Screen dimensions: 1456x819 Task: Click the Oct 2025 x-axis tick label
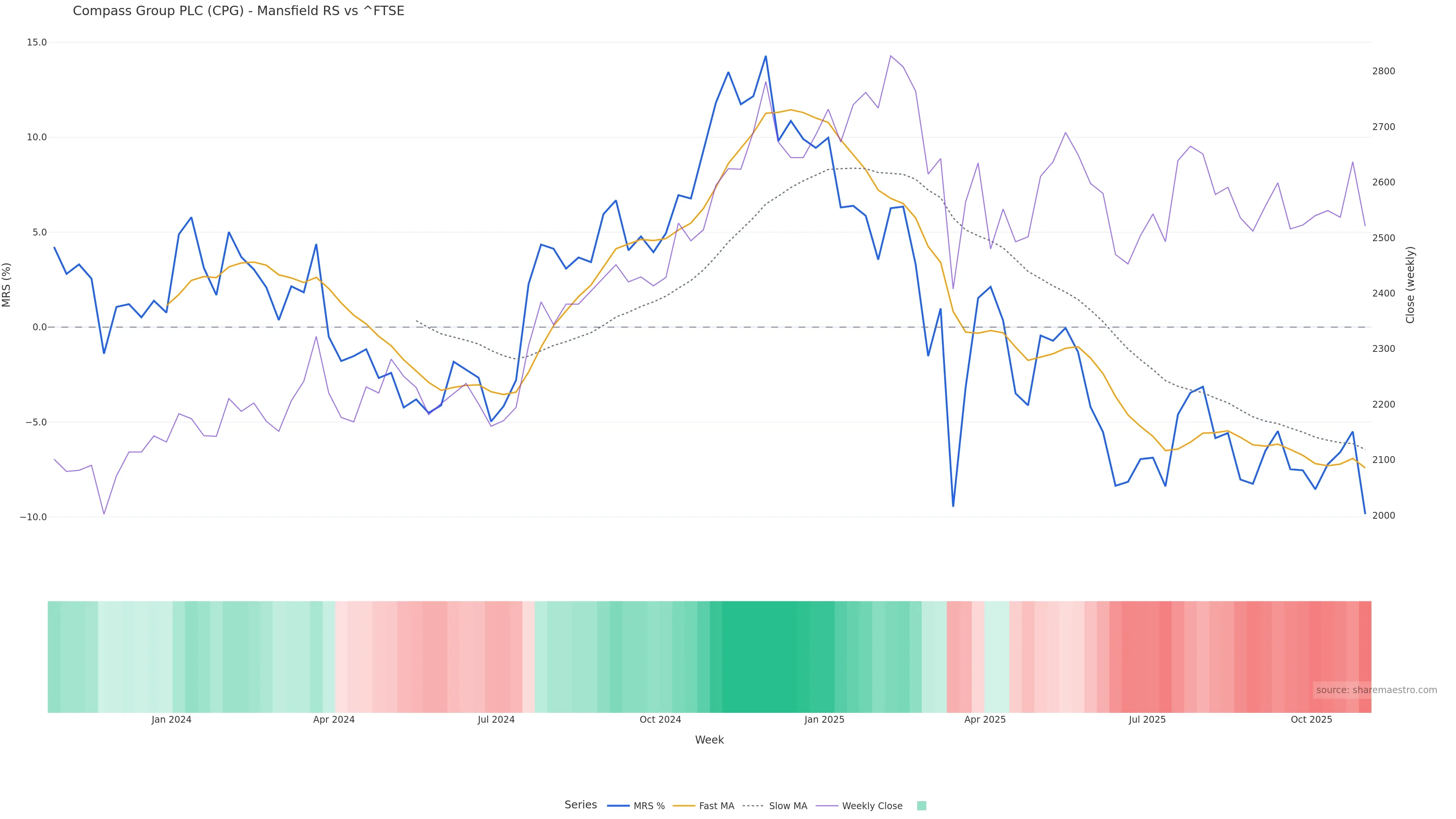1311,720
